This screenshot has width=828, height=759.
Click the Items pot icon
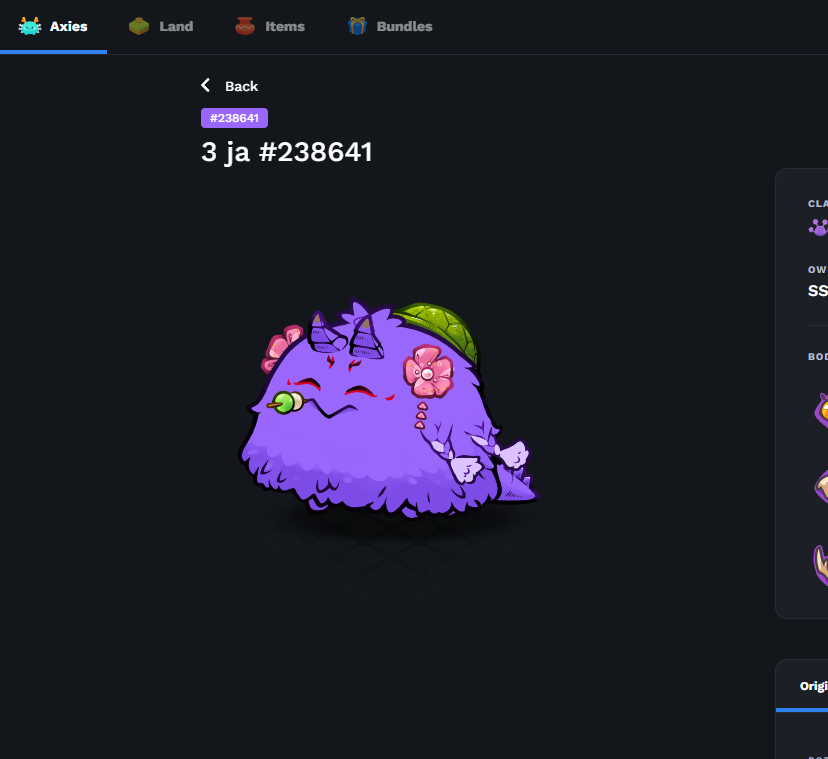point(245,26)
